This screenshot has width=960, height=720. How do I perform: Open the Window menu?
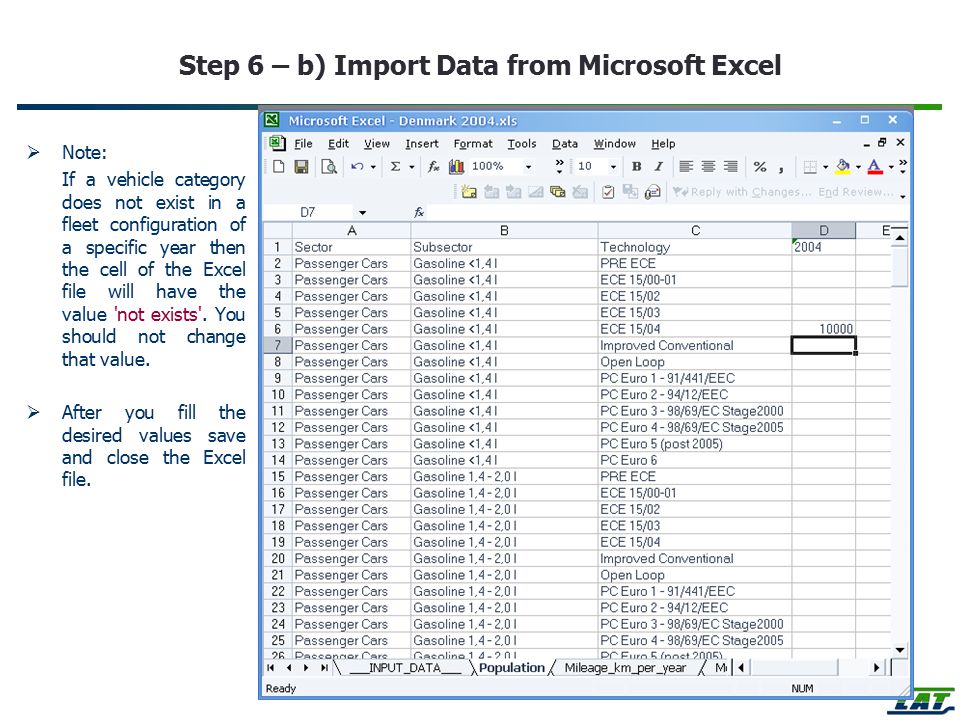pyautogui.click(x=615, y=143)
